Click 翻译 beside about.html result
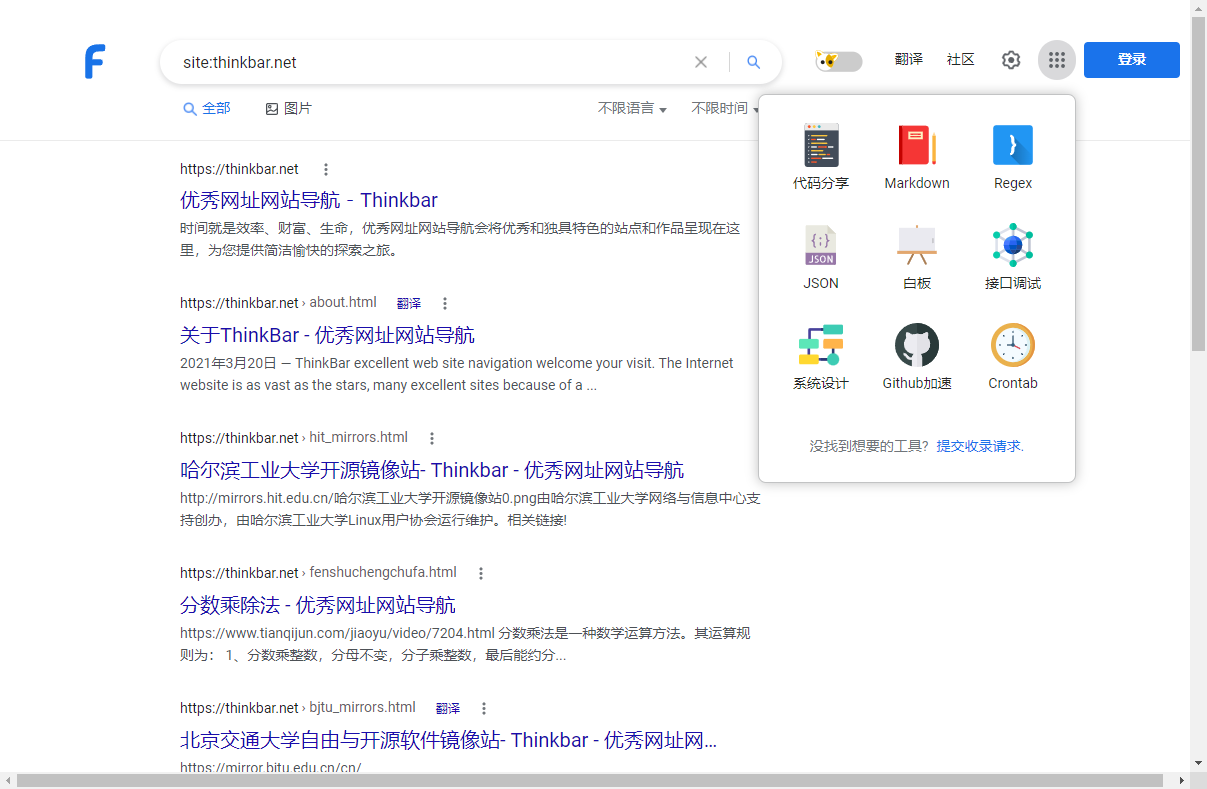This screenshot has width=1207, height=789. pos(409,303)
